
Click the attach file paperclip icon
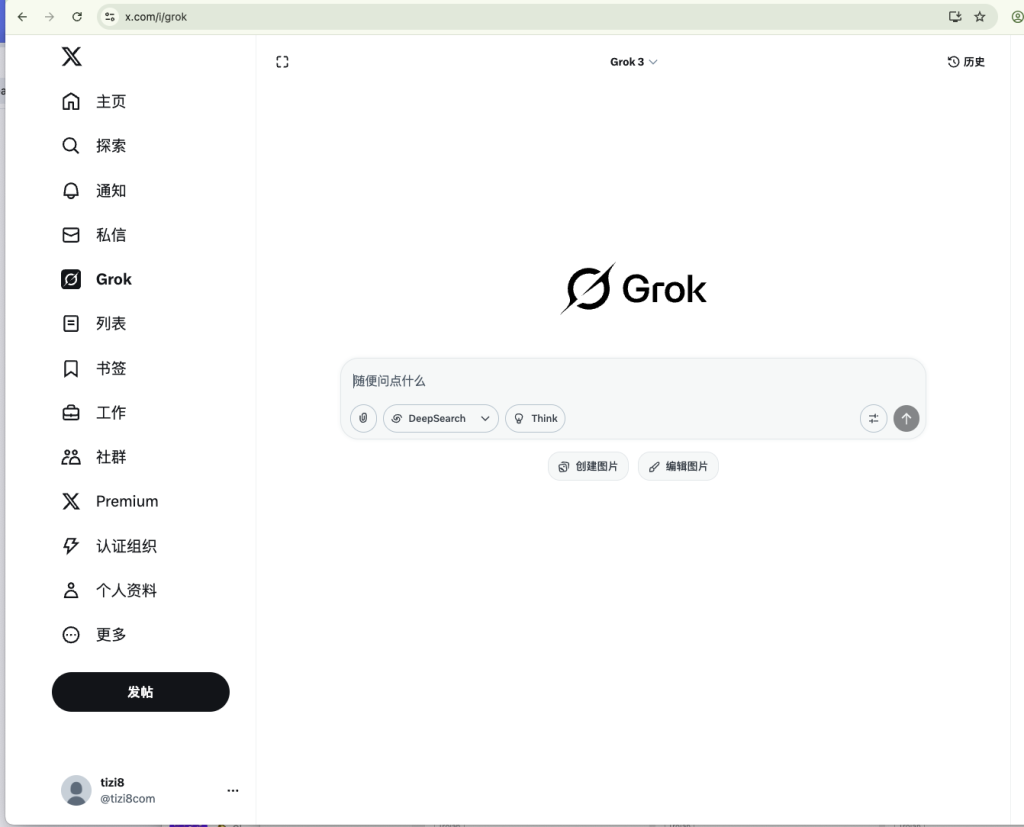pos(363,418)
